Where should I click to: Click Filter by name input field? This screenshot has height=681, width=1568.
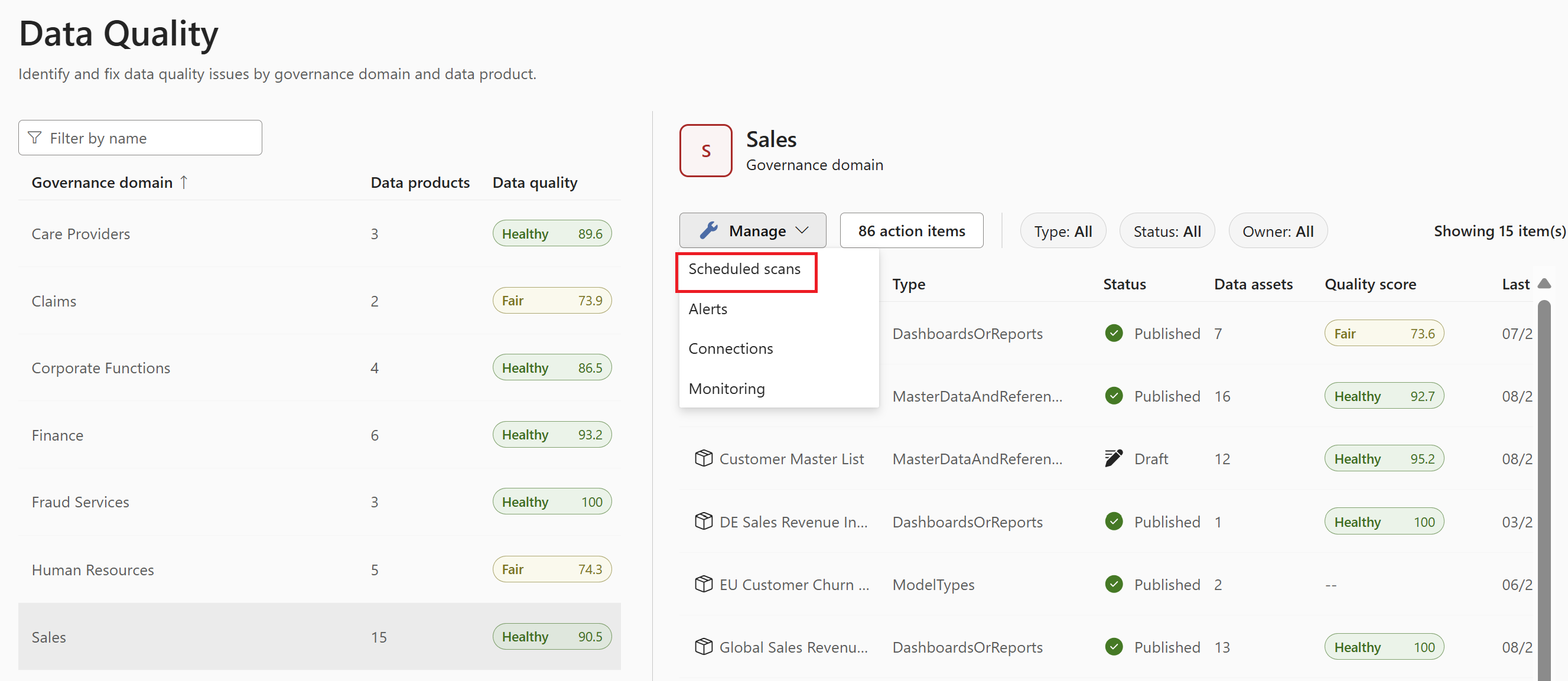point(140,138)
